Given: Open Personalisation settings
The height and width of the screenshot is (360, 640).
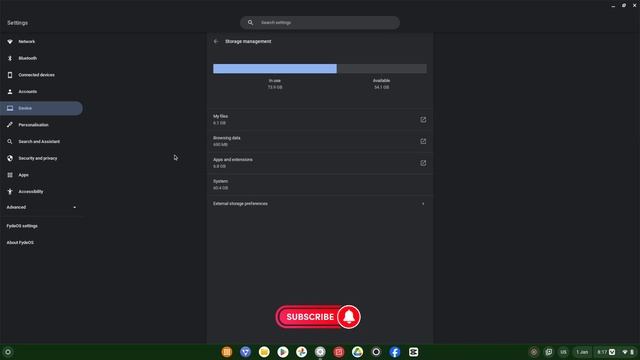Looking at the screenshot, I should [33, 125].
